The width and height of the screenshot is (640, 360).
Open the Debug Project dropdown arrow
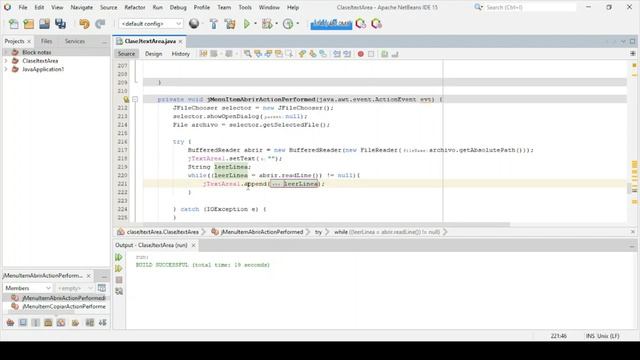tap(276, 24)
